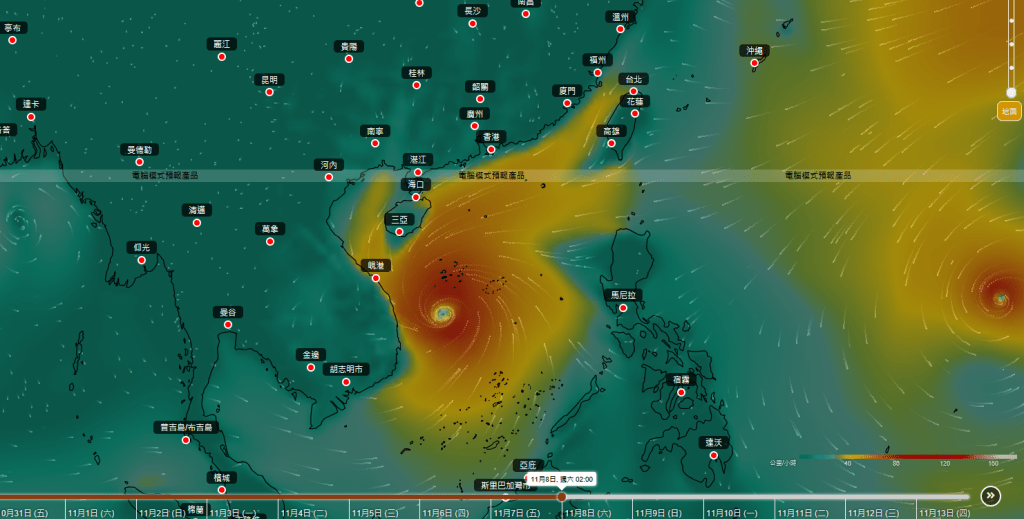Click the typhoon eye icon near Vietnam
Viewport: 1024px width, 519px height.
pos(443,314)
